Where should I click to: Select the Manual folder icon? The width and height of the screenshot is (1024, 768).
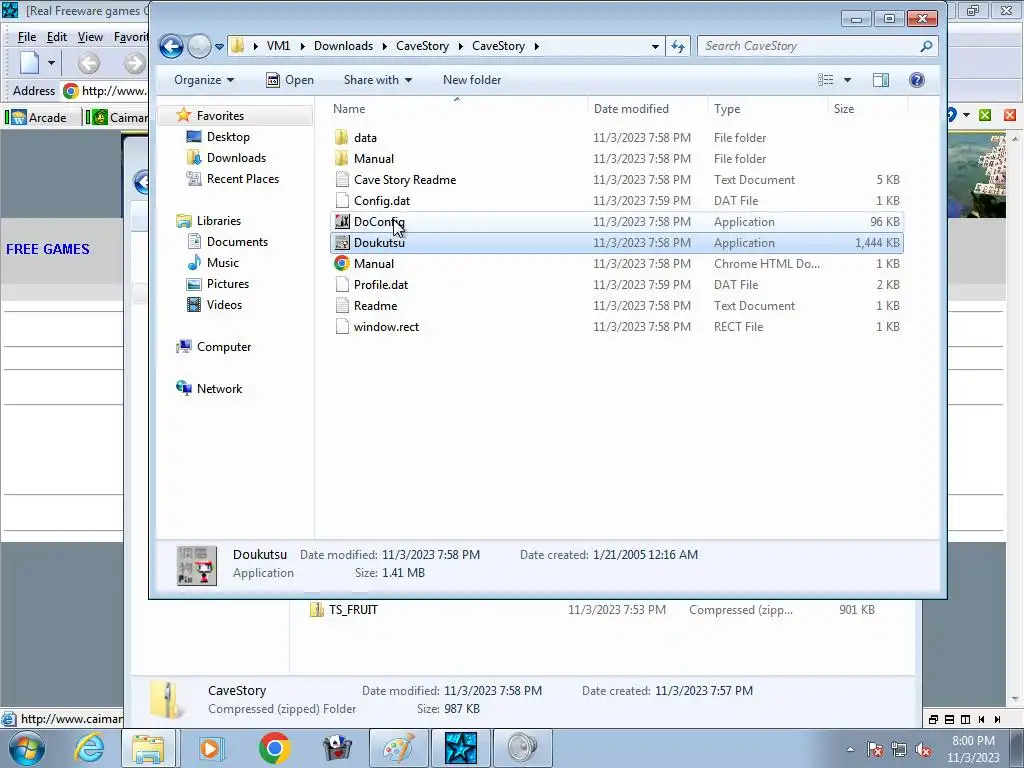click(x=342, y=159)
